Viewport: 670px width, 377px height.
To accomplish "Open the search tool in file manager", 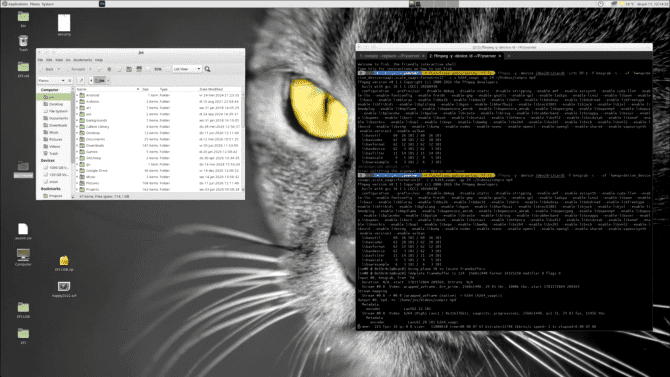I will pos(207,69).
